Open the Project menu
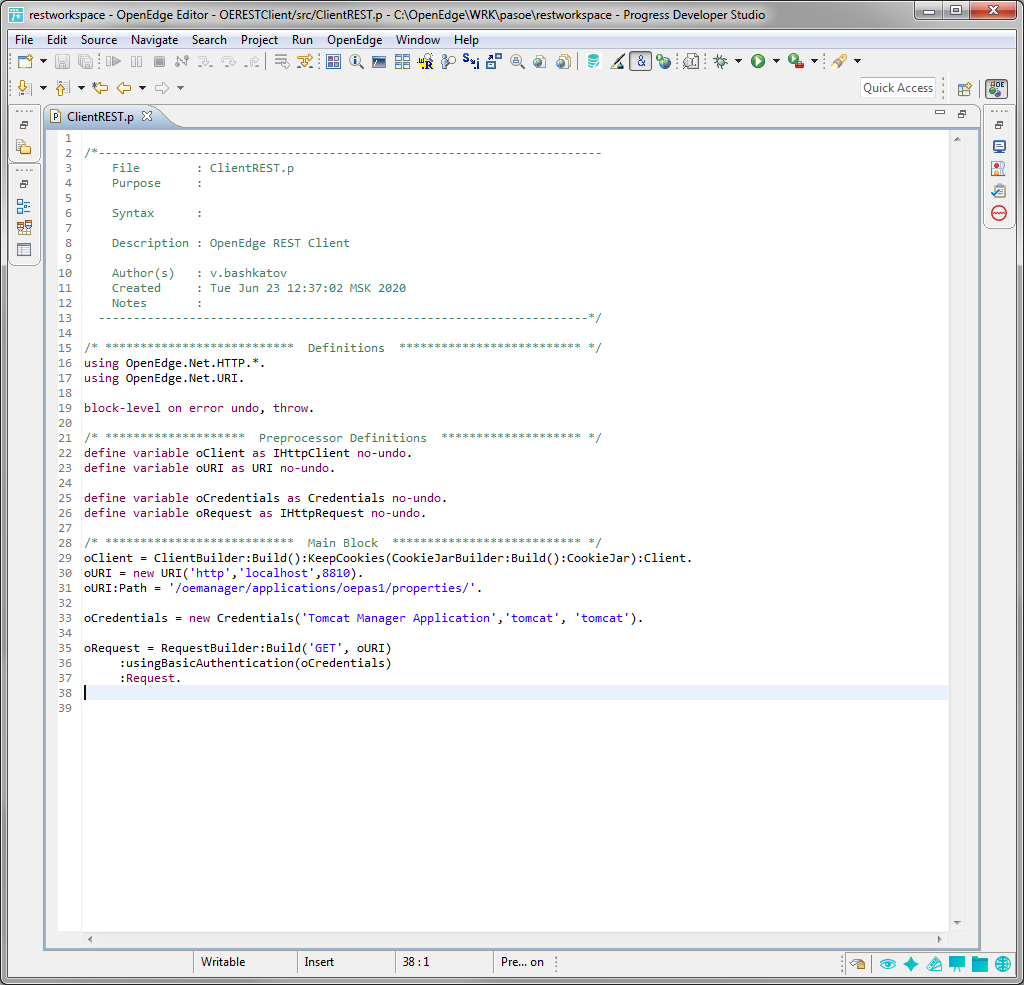This screenshot has height=985, width=1024. point(259,40)
